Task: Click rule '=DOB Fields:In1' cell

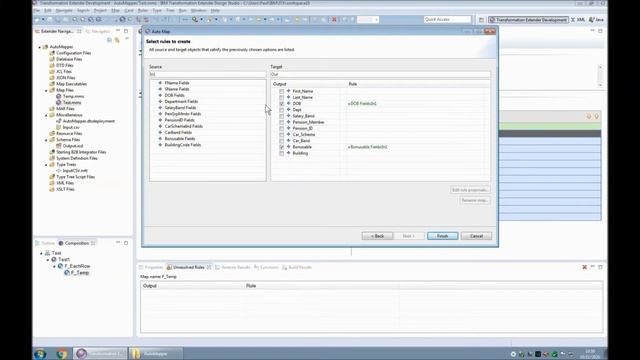Action: (x=362, y=104)
